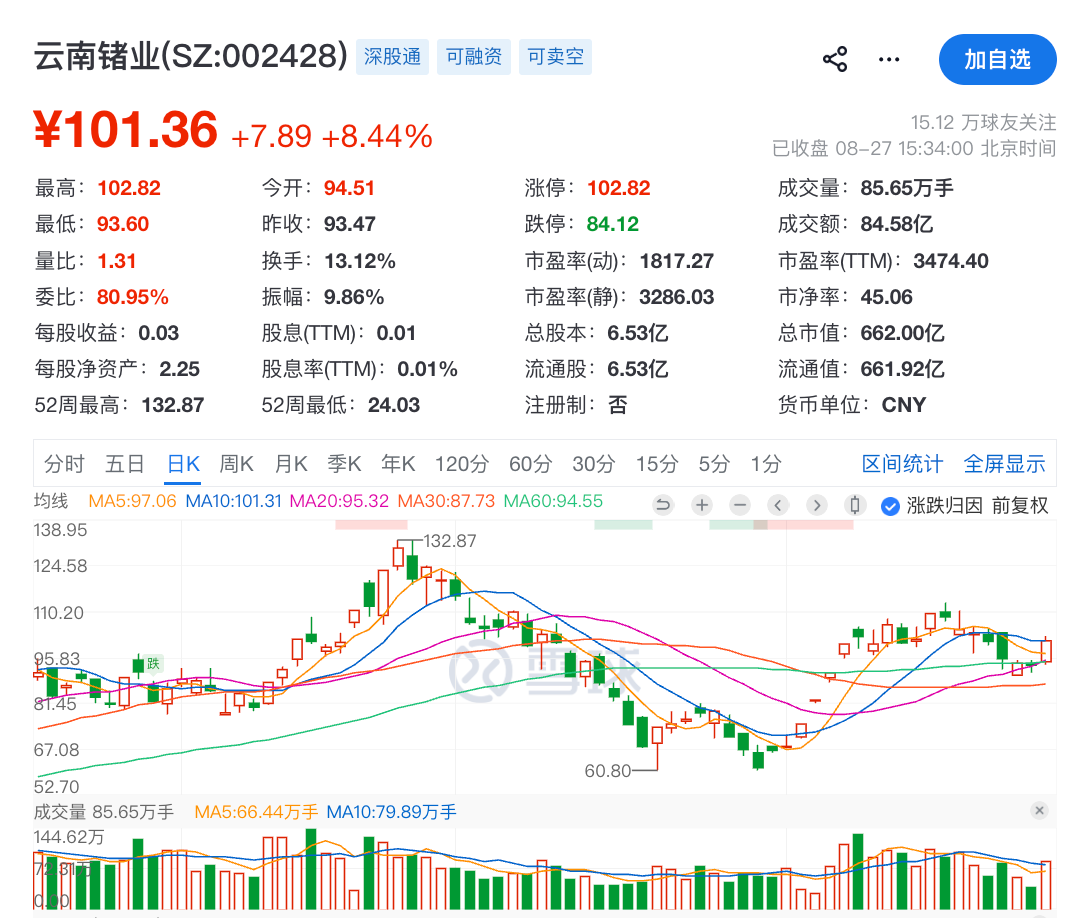Open the three-dots more options menu
Image resolution: width=1072 pixels, height=918 pixels.
(889, 59)
